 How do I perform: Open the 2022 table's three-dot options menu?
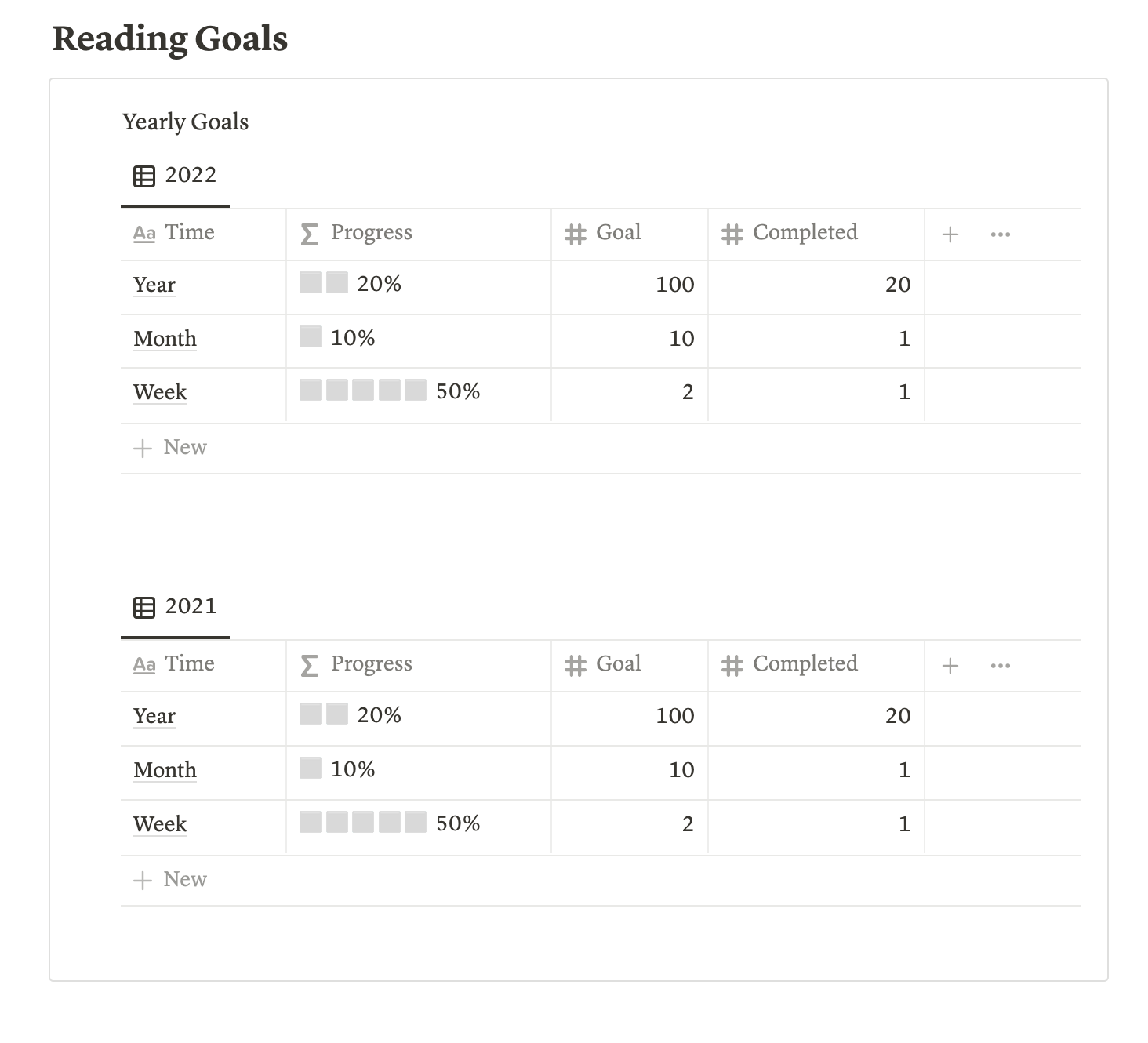(1000, 234)
